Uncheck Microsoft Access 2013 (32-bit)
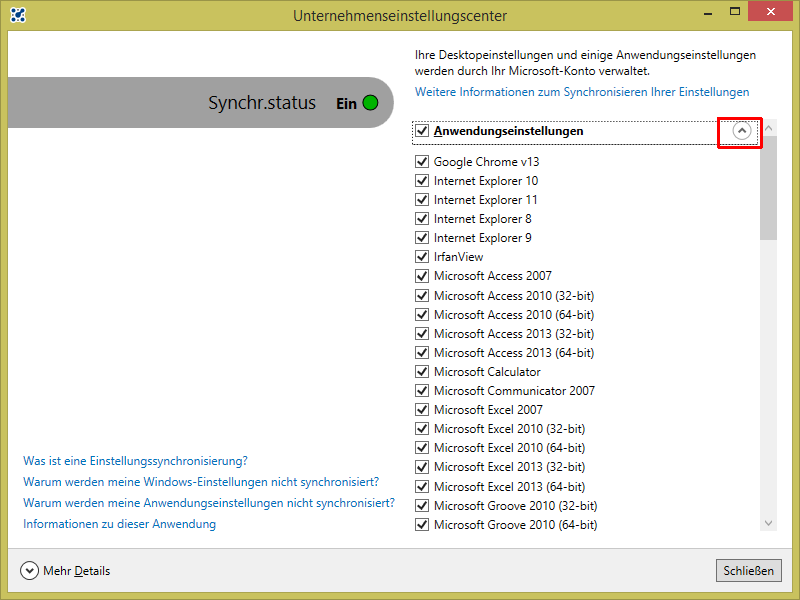Screen dimensions: 800x600 (x=422, y=334)
